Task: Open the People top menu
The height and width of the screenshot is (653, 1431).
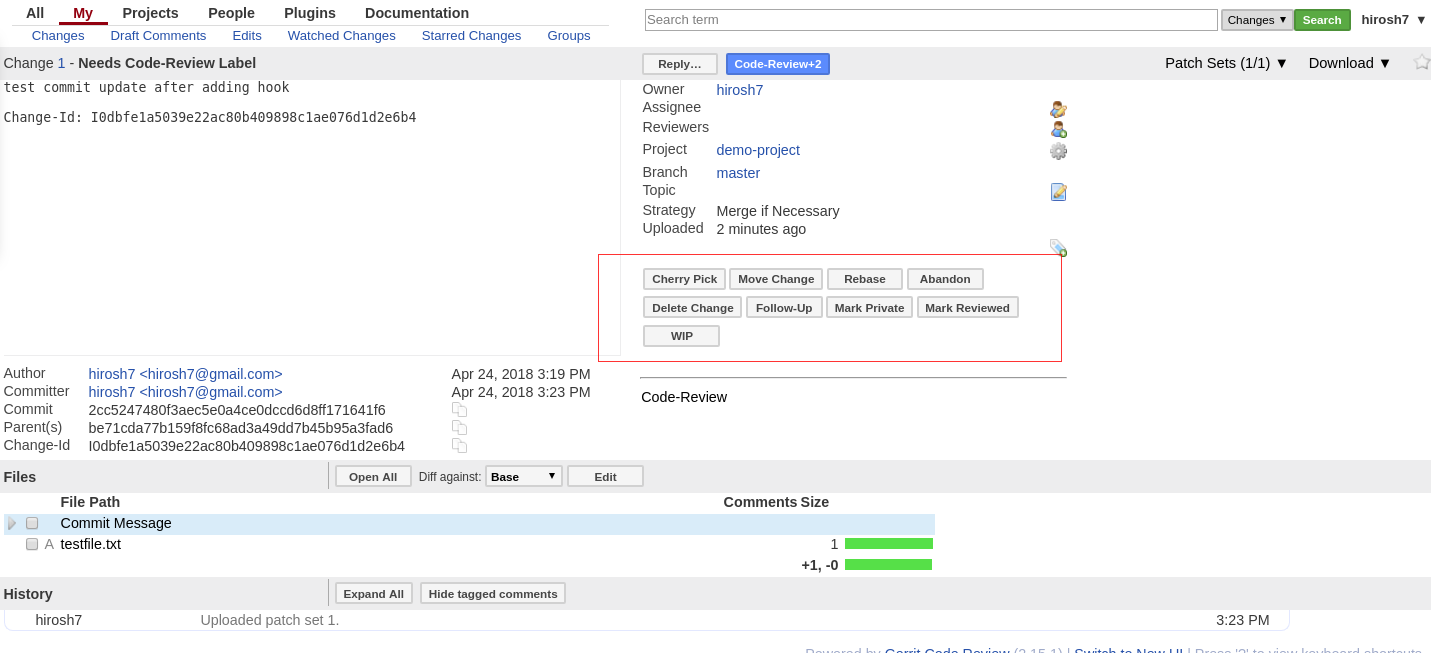Action: (x=231, y=13)
